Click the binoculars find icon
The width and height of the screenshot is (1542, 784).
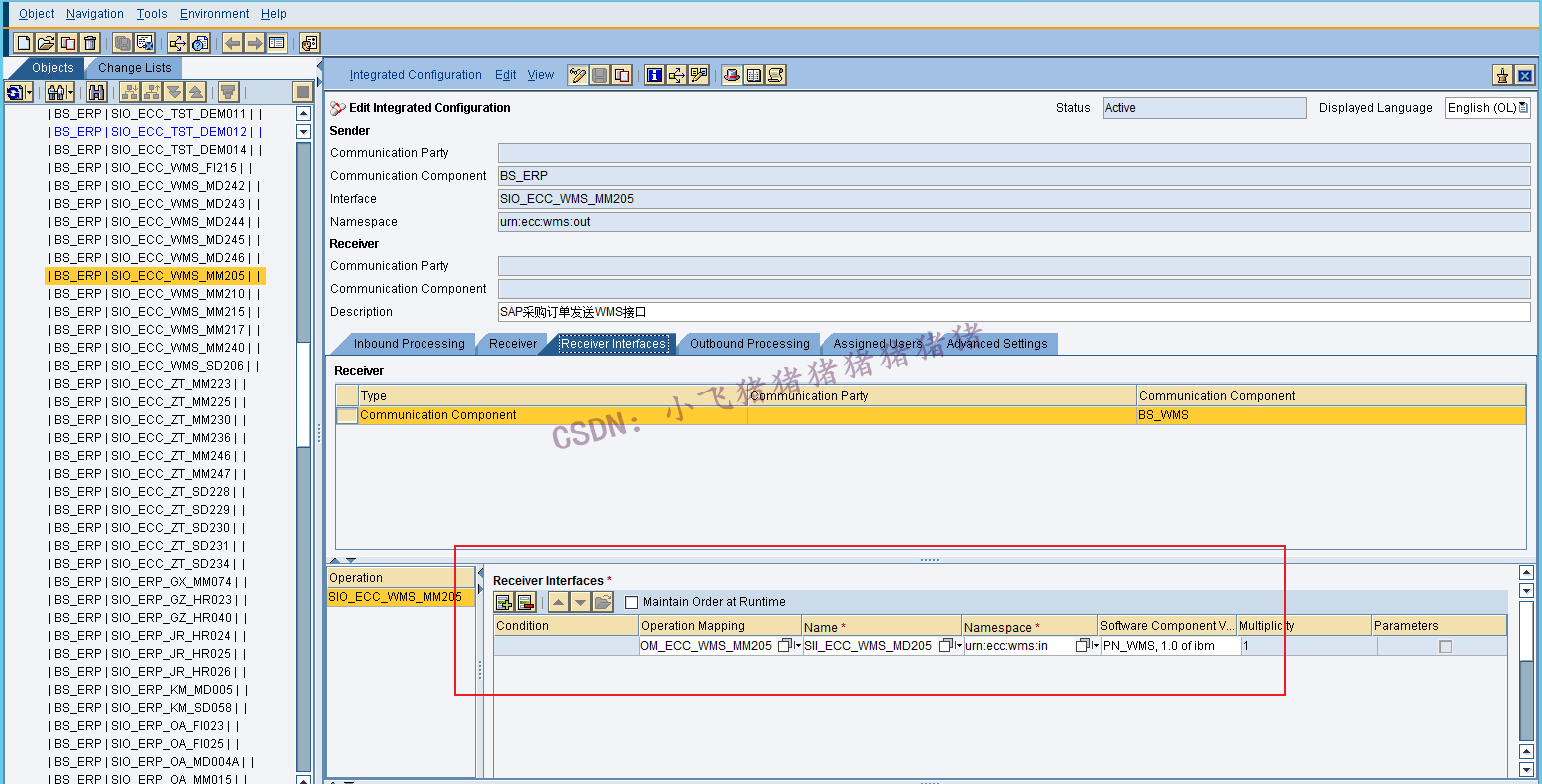[97, 92]
